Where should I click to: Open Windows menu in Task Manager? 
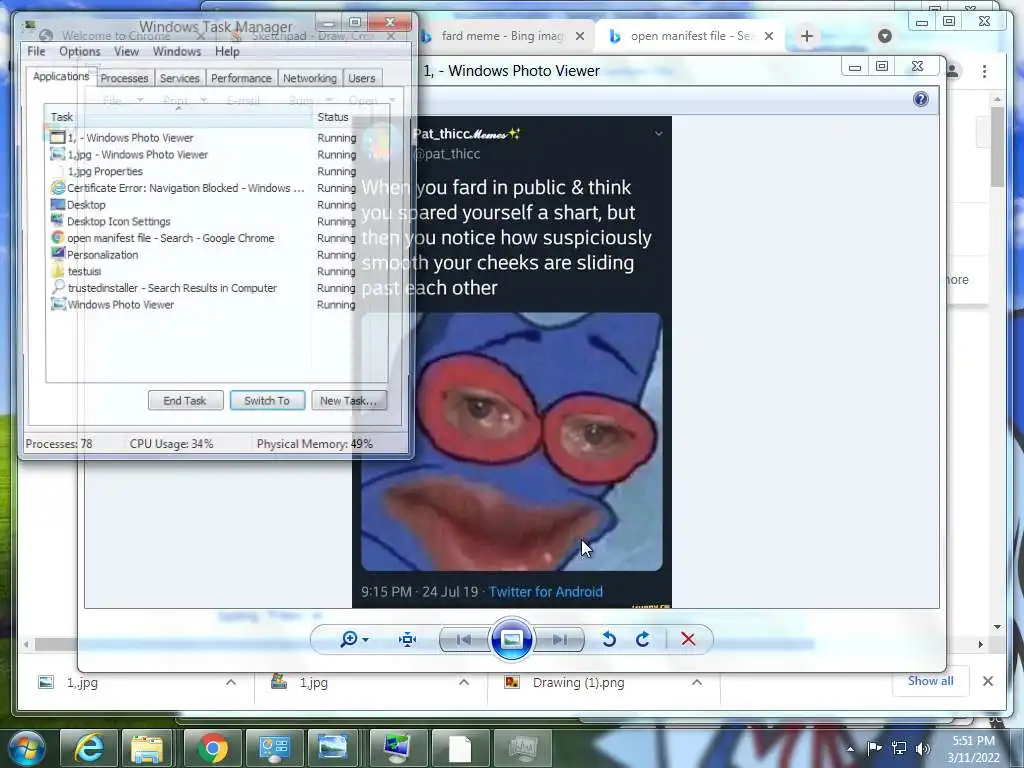coord(177,52)
